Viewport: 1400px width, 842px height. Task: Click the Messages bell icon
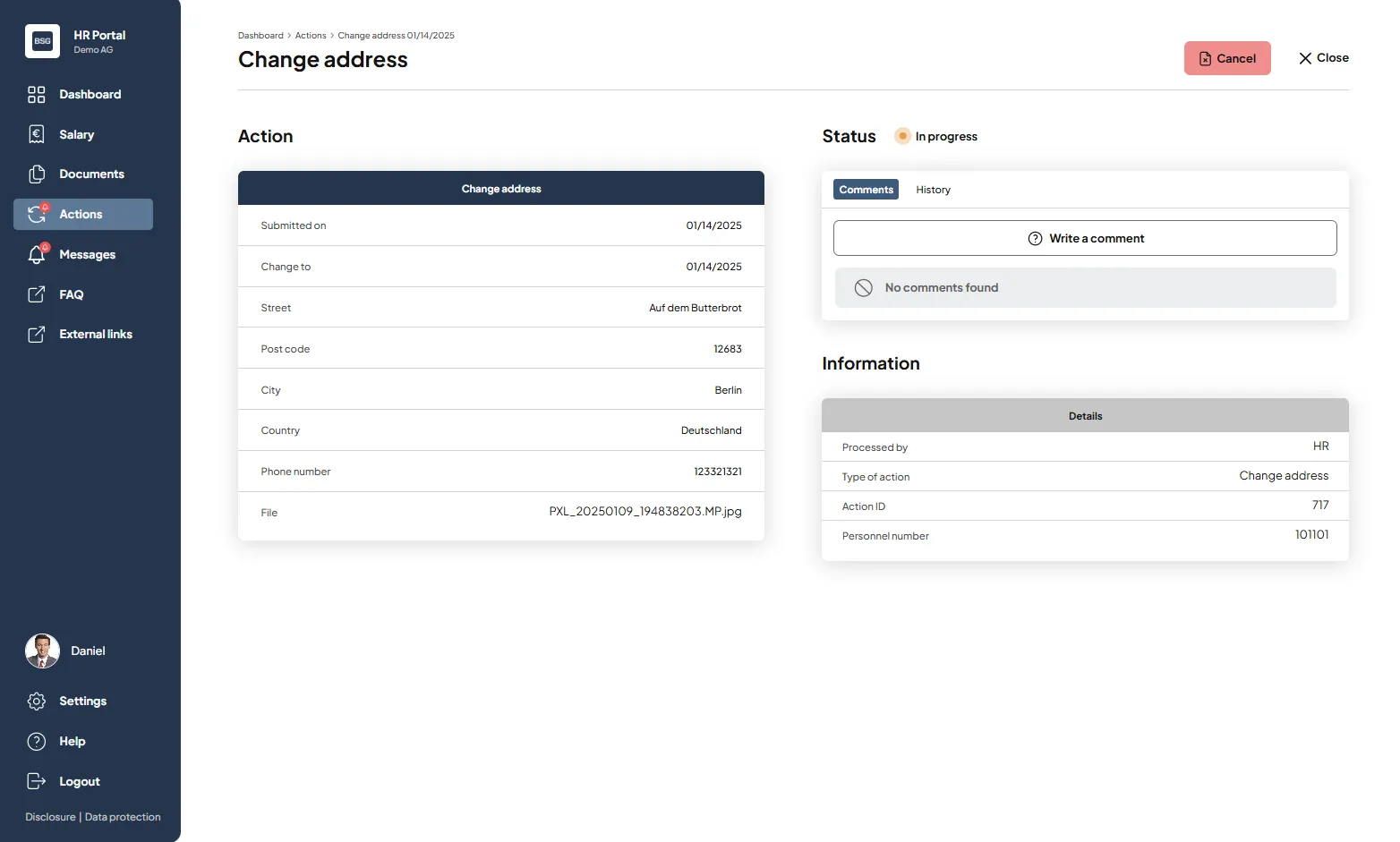[x=37, y=255]
